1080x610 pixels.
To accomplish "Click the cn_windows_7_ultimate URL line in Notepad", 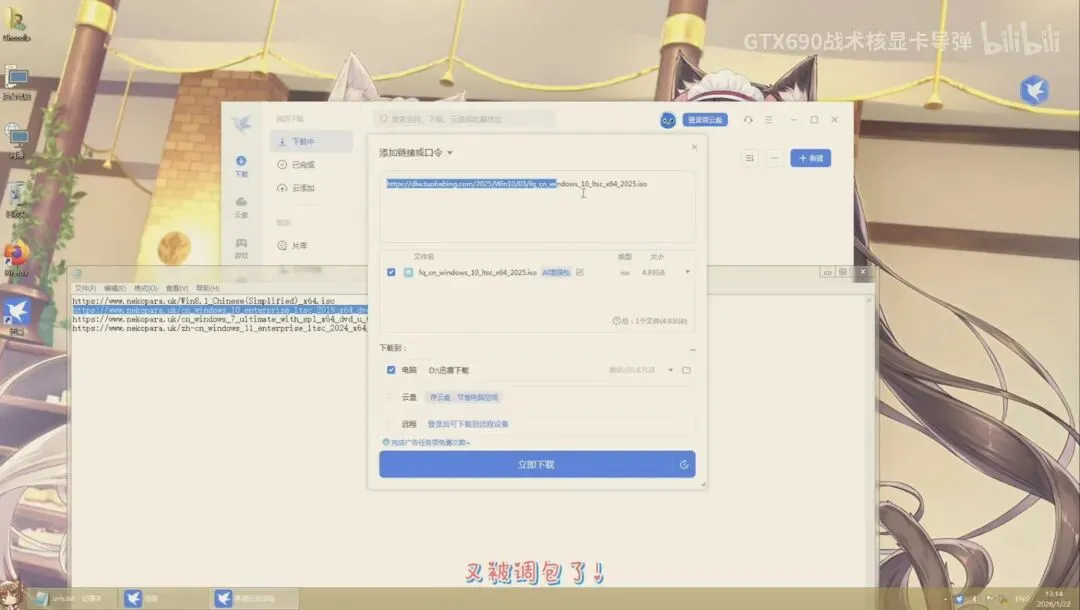I will pos(220,319).
